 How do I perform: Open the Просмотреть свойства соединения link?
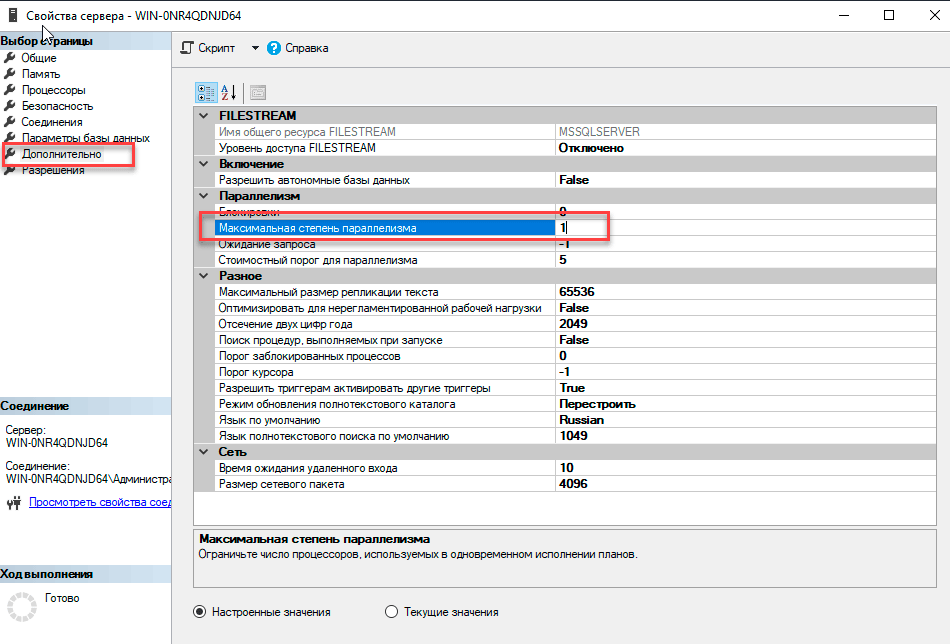(x=100, y=502)
